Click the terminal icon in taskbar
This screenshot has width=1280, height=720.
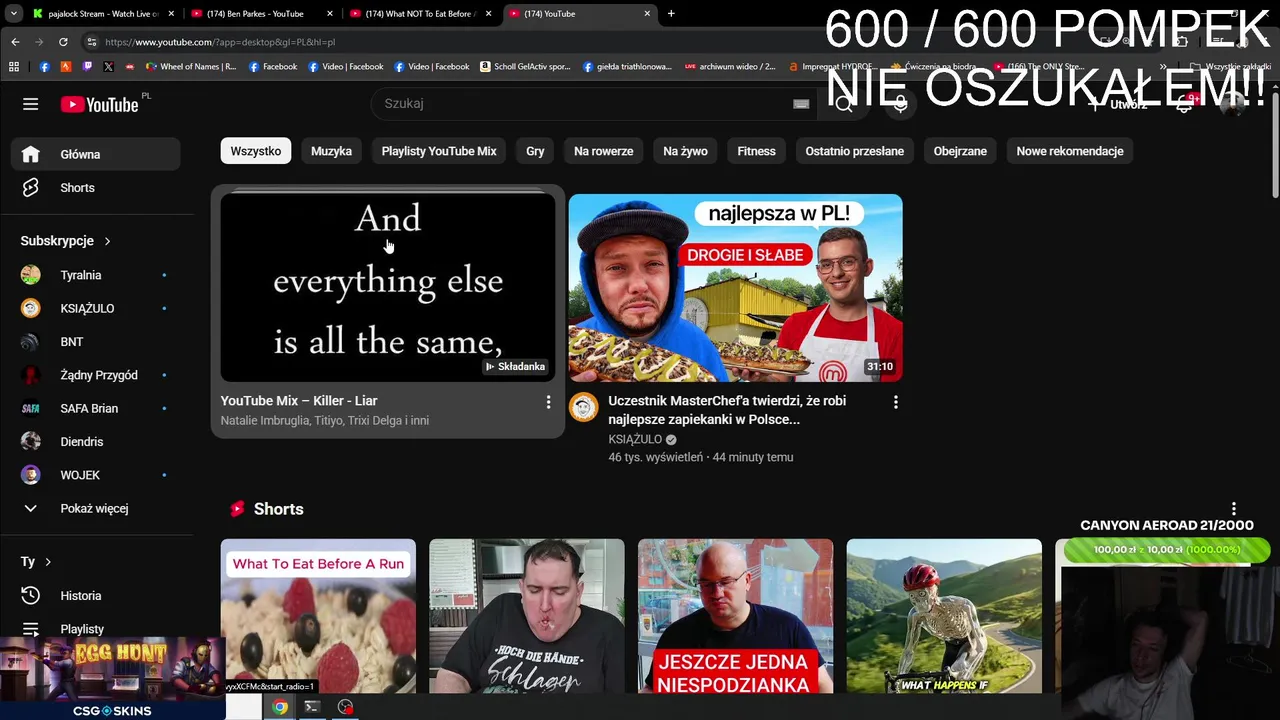(x=312, y=707)
